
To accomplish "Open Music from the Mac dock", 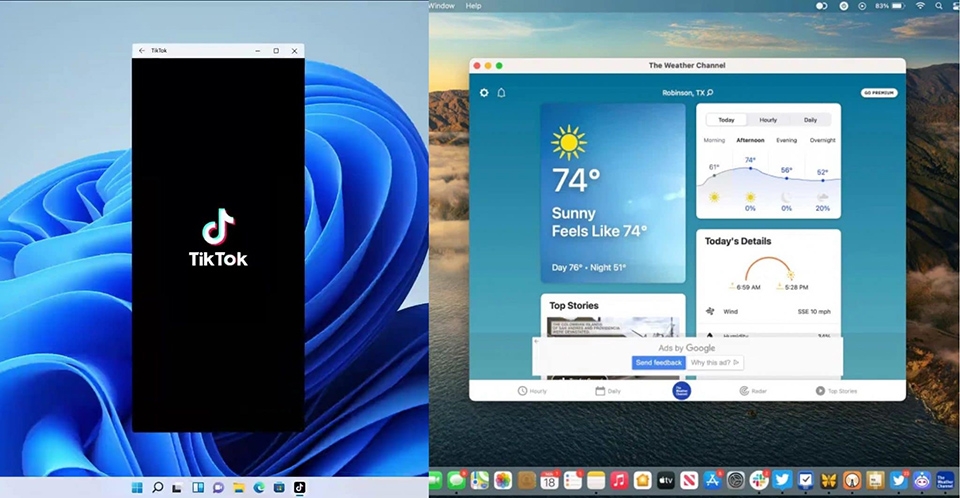I will point(619,481).
